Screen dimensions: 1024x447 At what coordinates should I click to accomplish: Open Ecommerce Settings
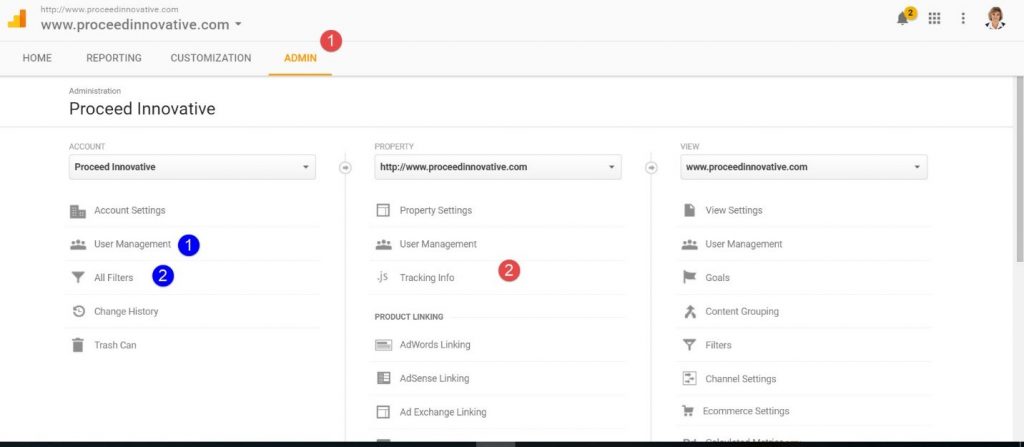coord(746,411)
